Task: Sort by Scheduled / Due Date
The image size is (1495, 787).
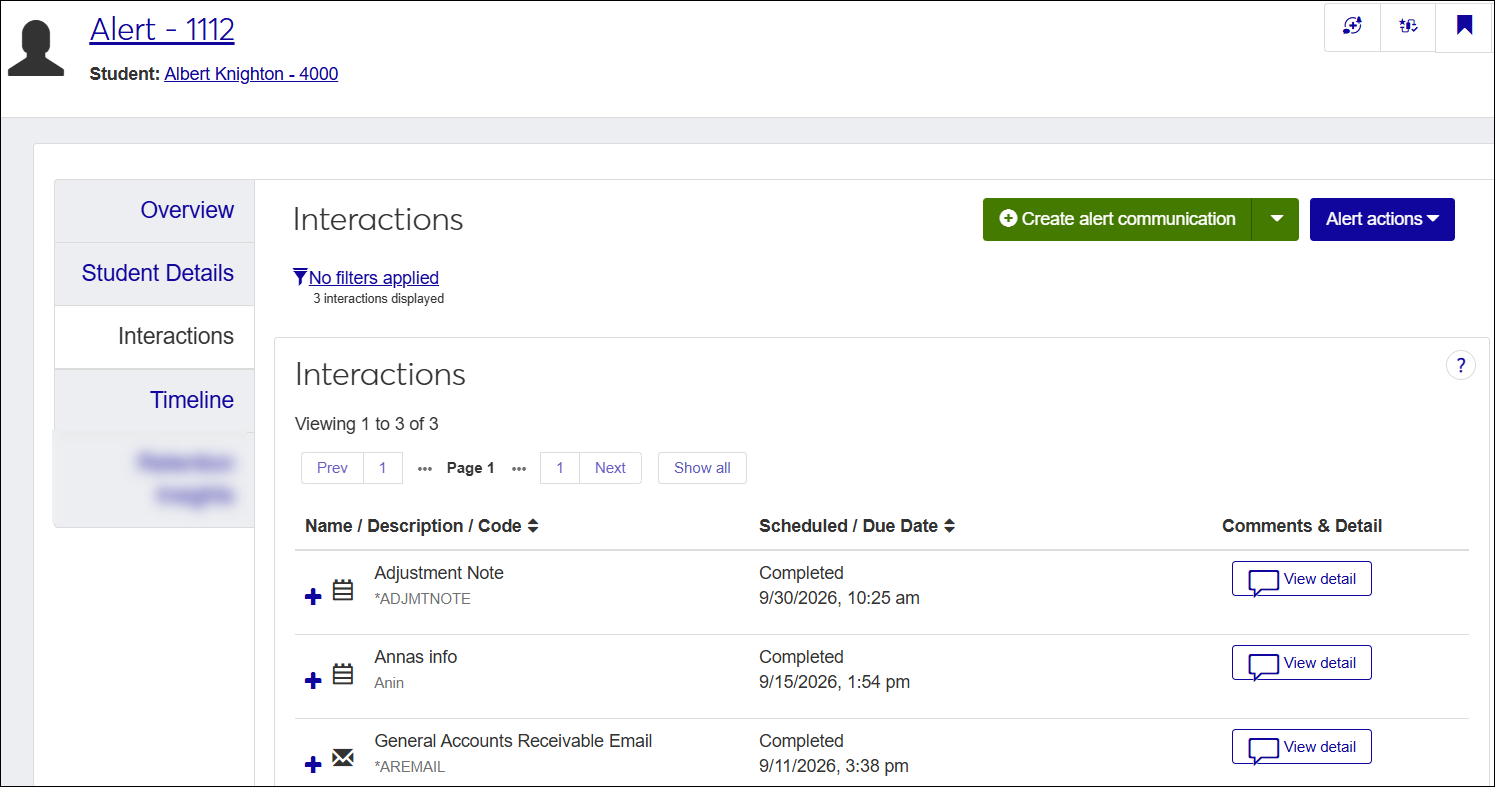Action: [x=857, y=526]
